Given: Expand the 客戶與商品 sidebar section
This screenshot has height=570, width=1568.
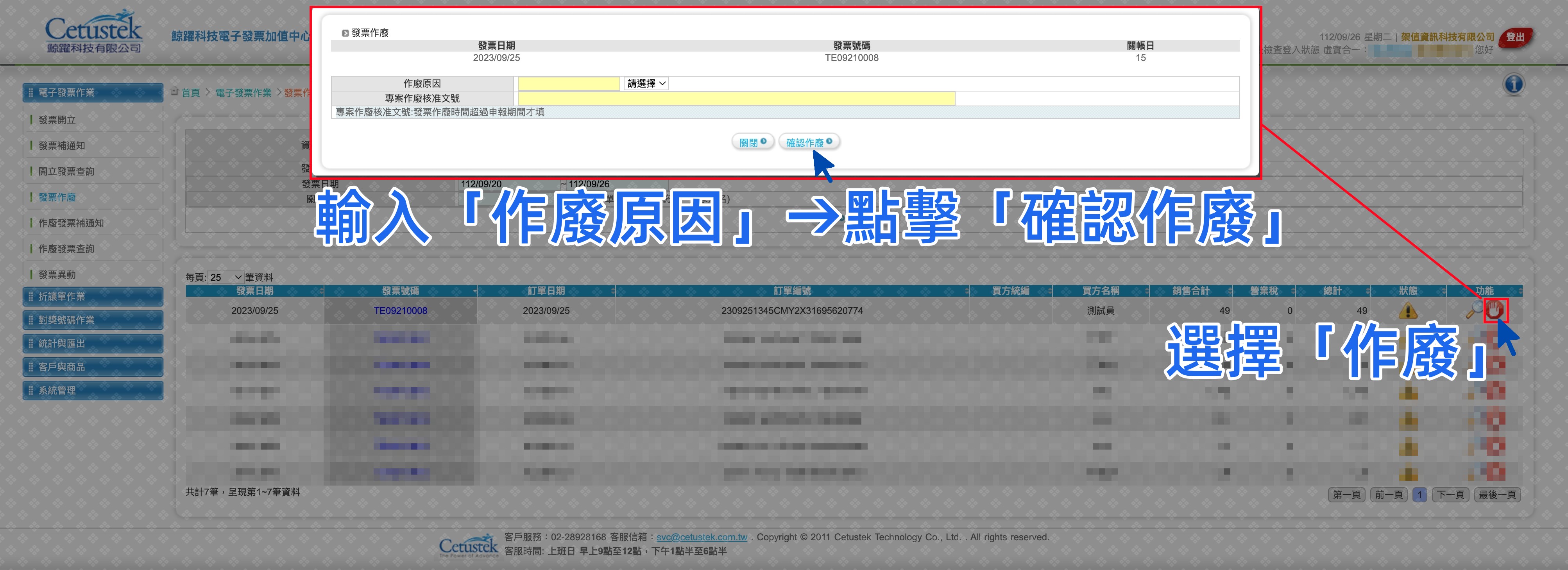Looking at the screenshot, I should point(93,367).
